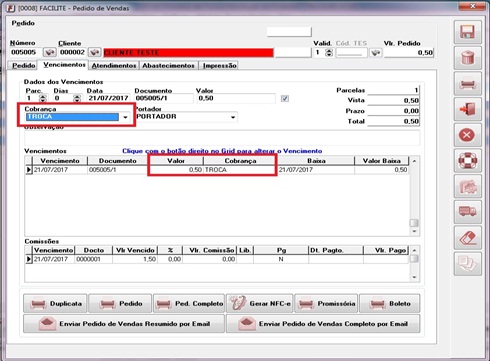This screenshot has height=361, width=491.
Task: Click the Ped. Completo button
Action: (x=189, y=303)
